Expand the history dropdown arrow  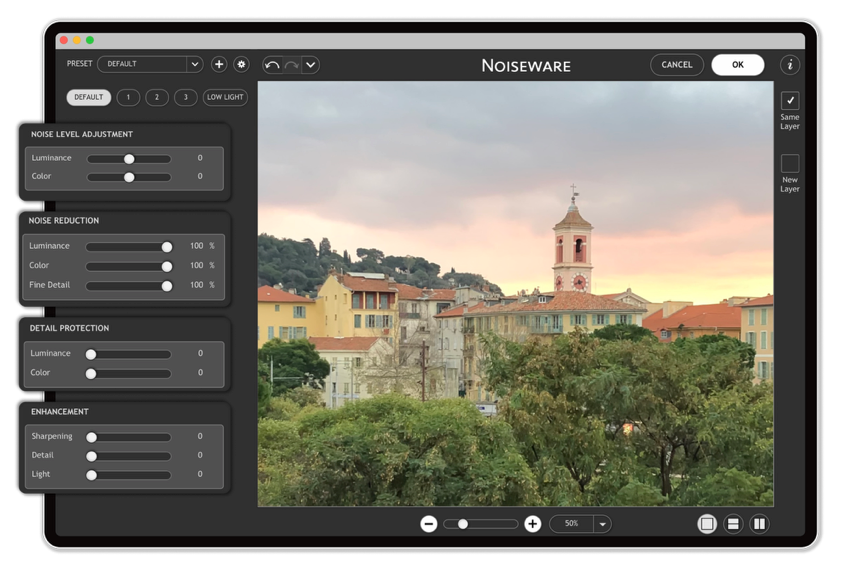[x=311, y=65]
